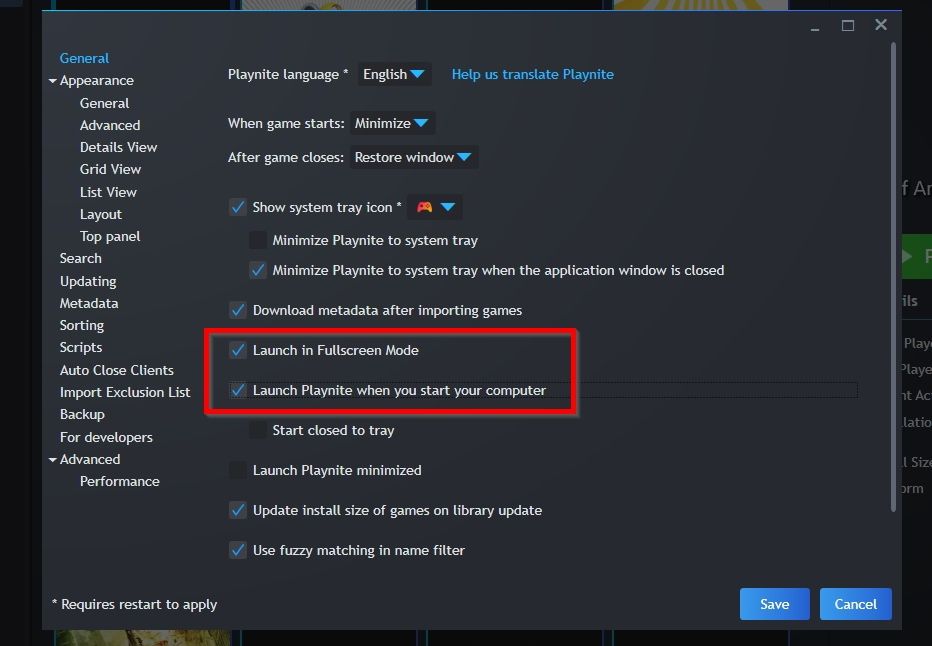Uncheck 'Minimize Playnite to system tray when closed'
This screenshot has width=932, height=646.
(x=258, y=270)
